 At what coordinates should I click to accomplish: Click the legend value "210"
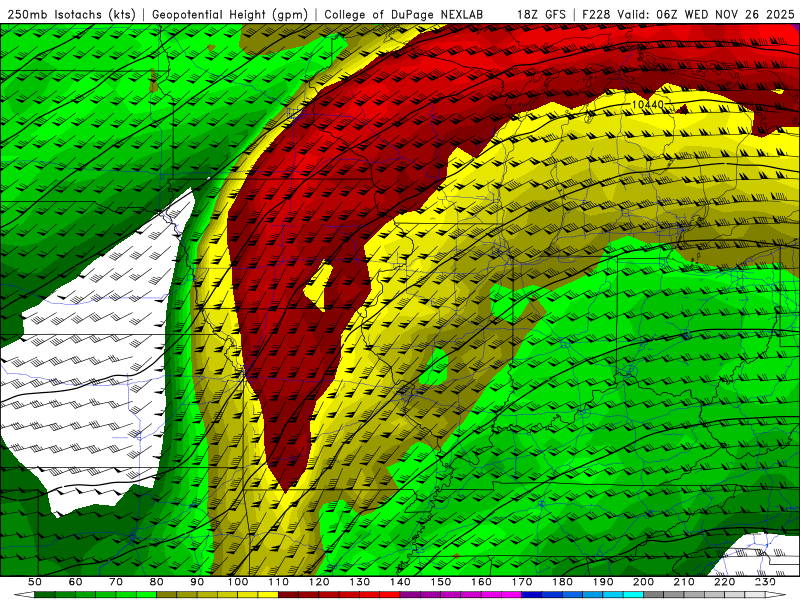point(684,582)
